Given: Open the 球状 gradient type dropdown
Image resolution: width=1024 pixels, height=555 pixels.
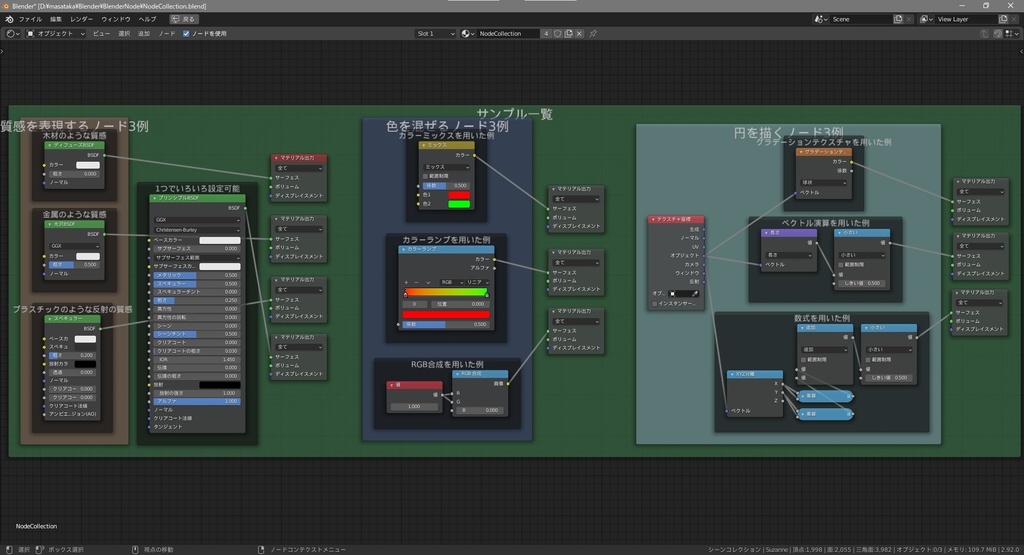Looking at the screenshot, I should tap(824, 183).
